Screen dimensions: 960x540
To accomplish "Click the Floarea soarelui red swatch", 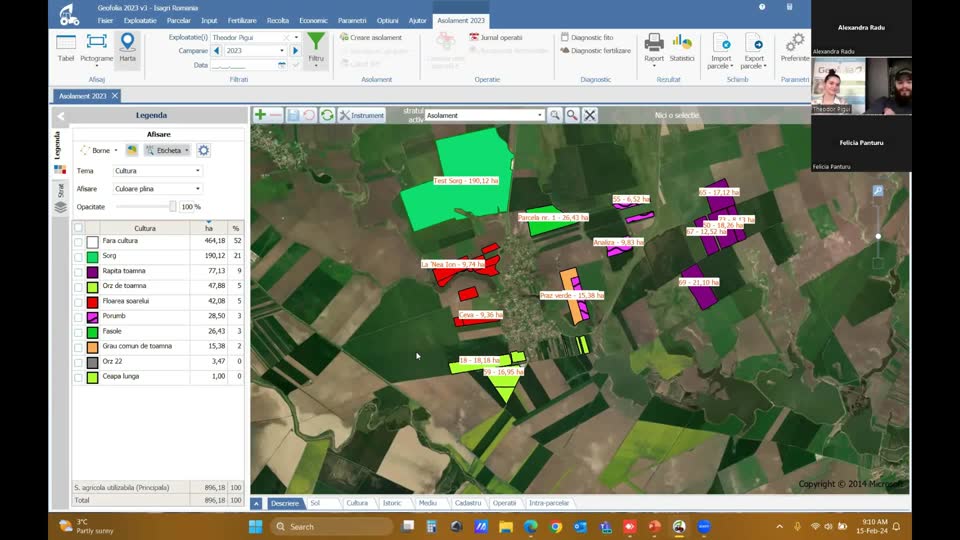I will click(x=92, y=302).
